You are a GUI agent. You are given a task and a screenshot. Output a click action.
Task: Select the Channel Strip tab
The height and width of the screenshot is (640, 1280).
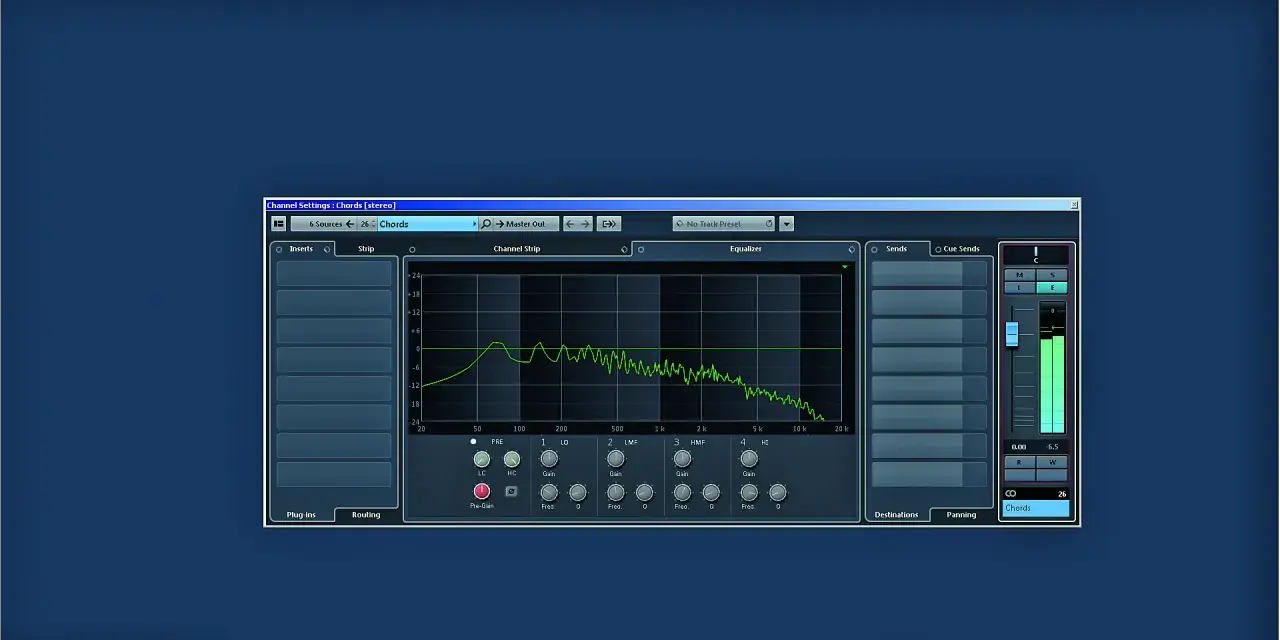517,249
